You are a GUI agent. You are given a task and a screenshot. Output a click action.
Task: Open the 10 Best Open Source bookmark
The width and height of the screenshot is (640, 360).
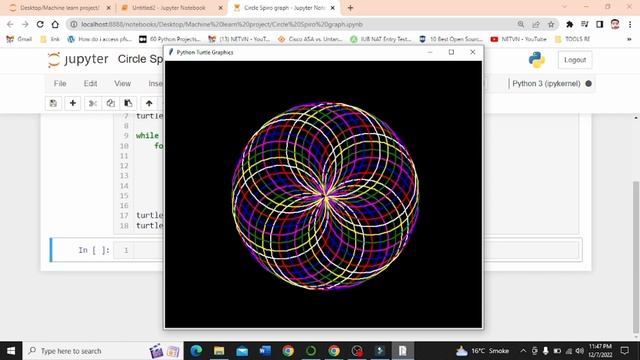(451, 39)
